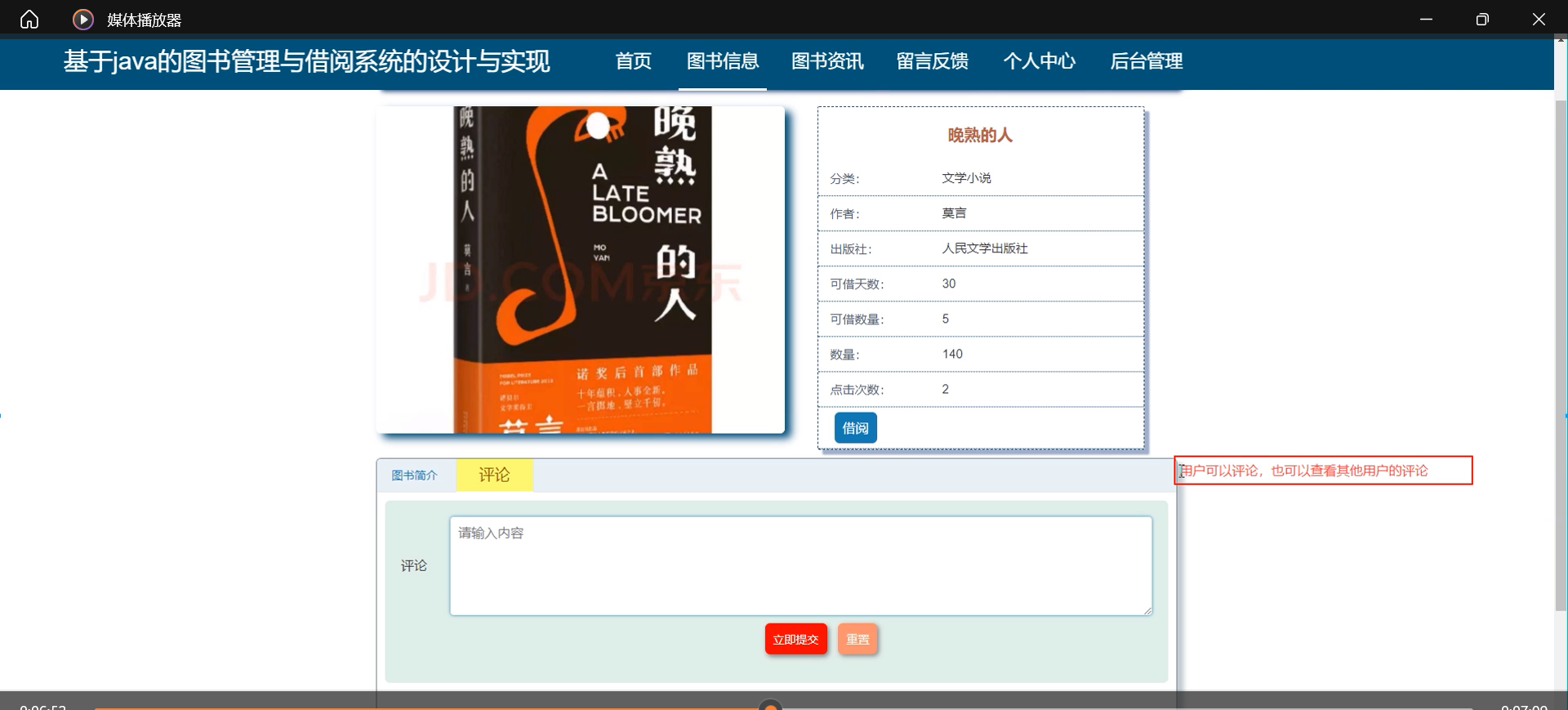Viewport: 1568px width, 710px height.
Task: Submit comment with 立即提交 button
Action: coord(795,639)
